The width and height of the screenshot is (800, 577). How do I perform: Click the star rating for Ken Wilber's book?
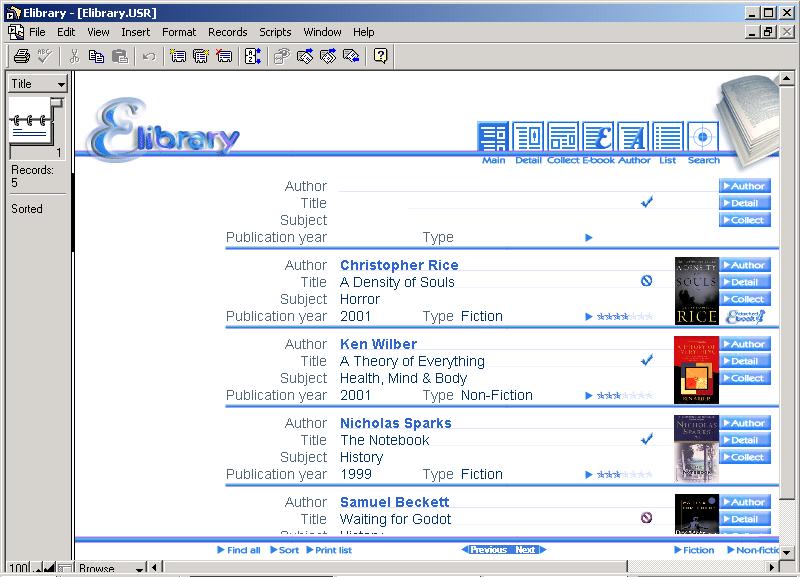[624, 395]
